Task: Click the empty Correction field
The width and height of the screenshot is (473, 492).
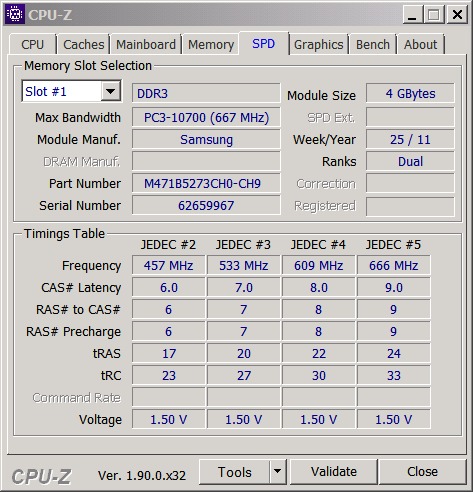Action: [x=410, y=183]
